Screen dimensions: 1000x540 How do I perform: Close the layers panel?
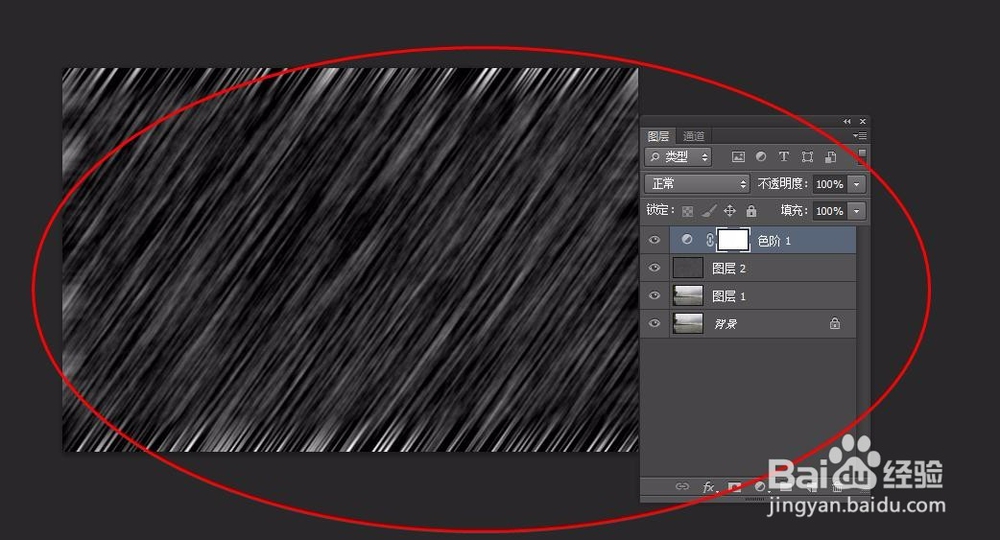tap(863, 121)
